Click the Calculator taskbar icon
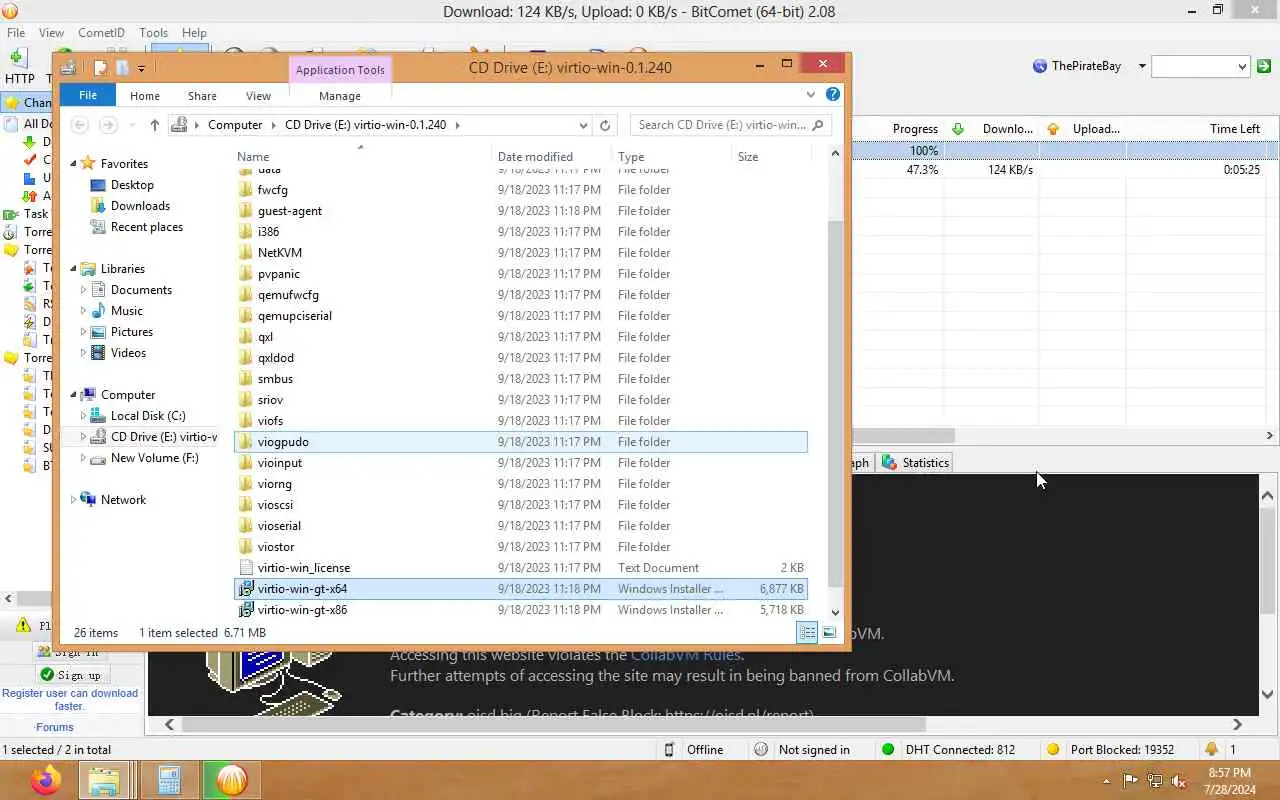Image resolution: width=1280 pixels, height=800 pixels. tap(168, 780)
